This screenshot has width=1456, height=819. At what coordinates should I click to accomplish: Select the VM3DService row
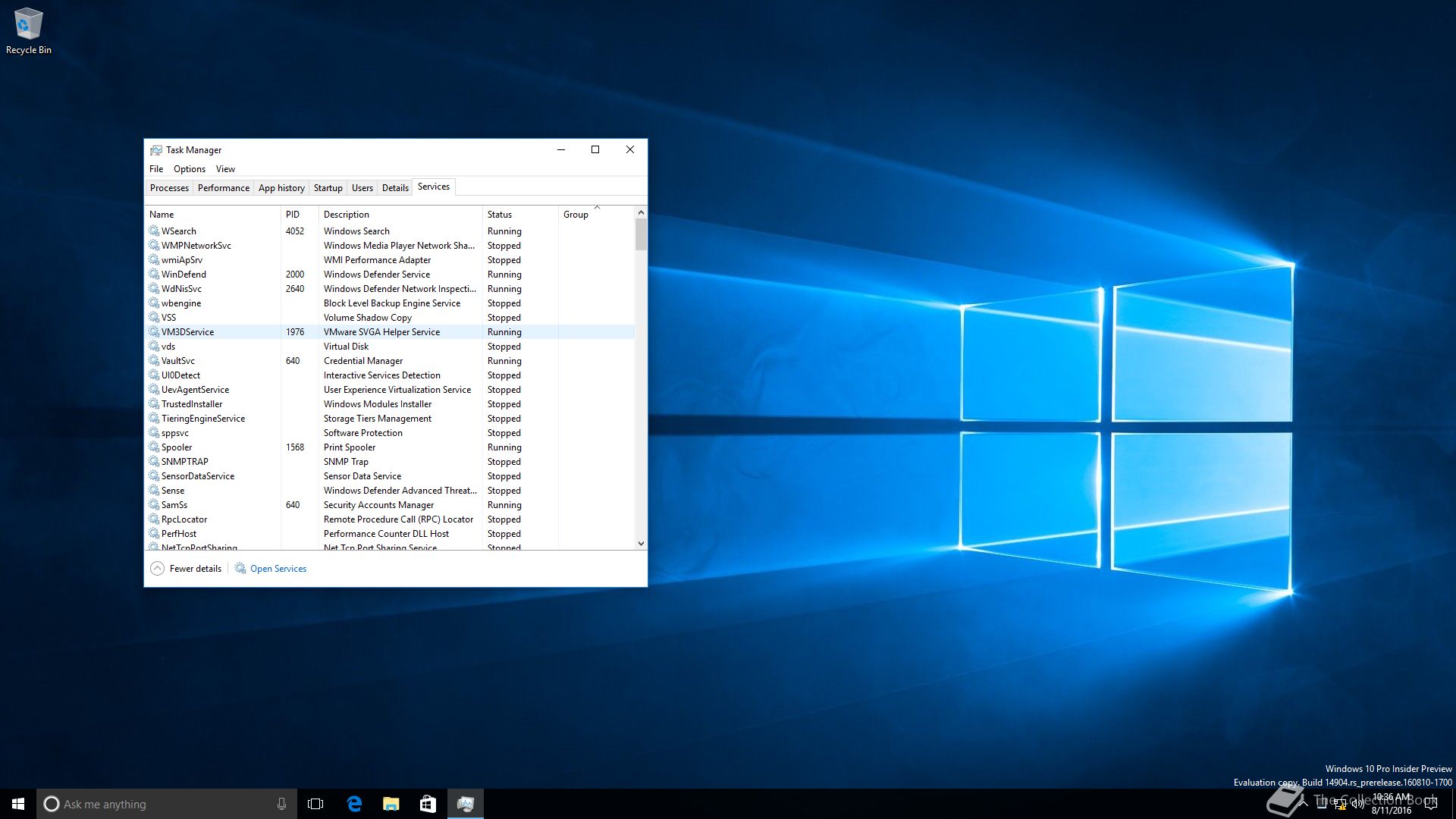(x=390, y=332)
